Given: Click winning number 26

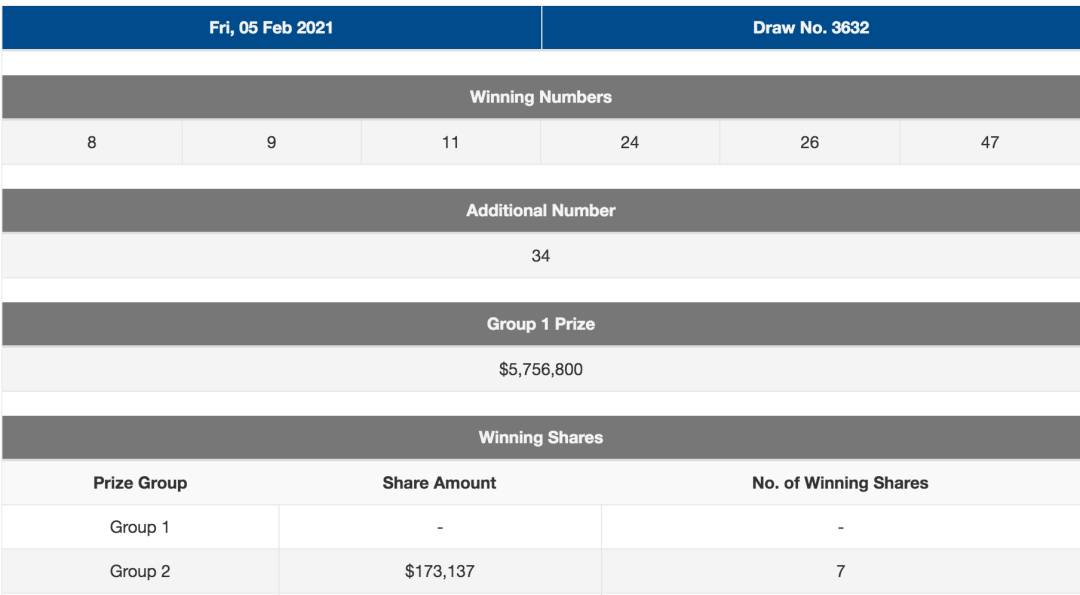Looking at the screenshot, I should pyautogui.click(x=809, y=142).
